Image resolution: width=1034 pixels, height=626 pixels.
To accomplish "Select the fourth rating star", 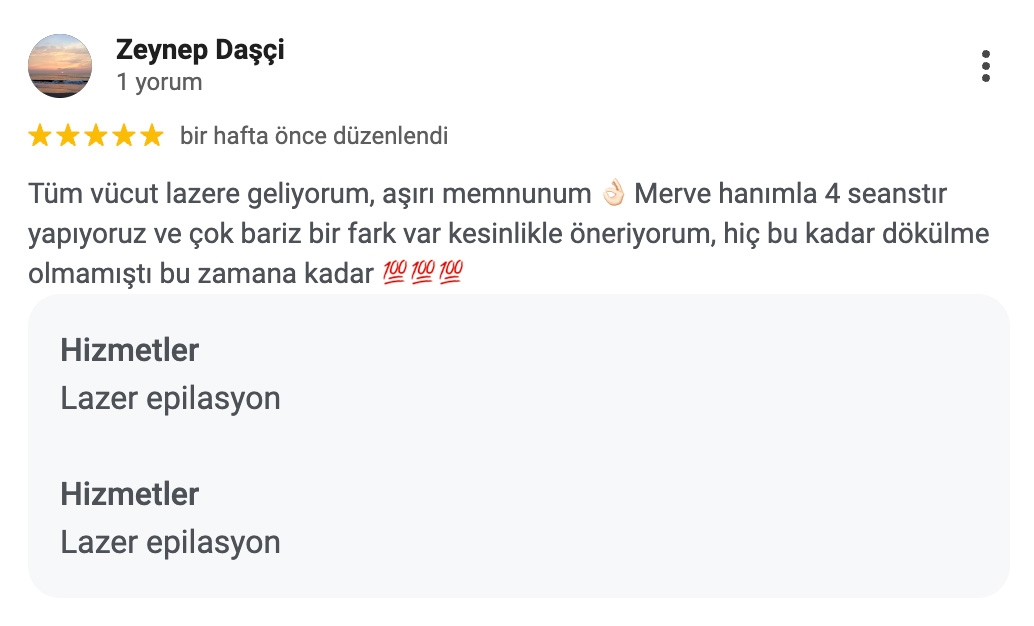I will [124, 136].
